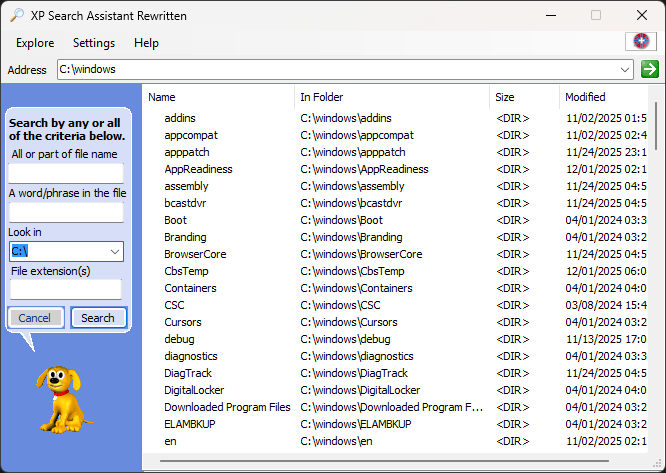Open the Explore menu
The width and height of the screenshot is (666, 473).
point(35,43)
